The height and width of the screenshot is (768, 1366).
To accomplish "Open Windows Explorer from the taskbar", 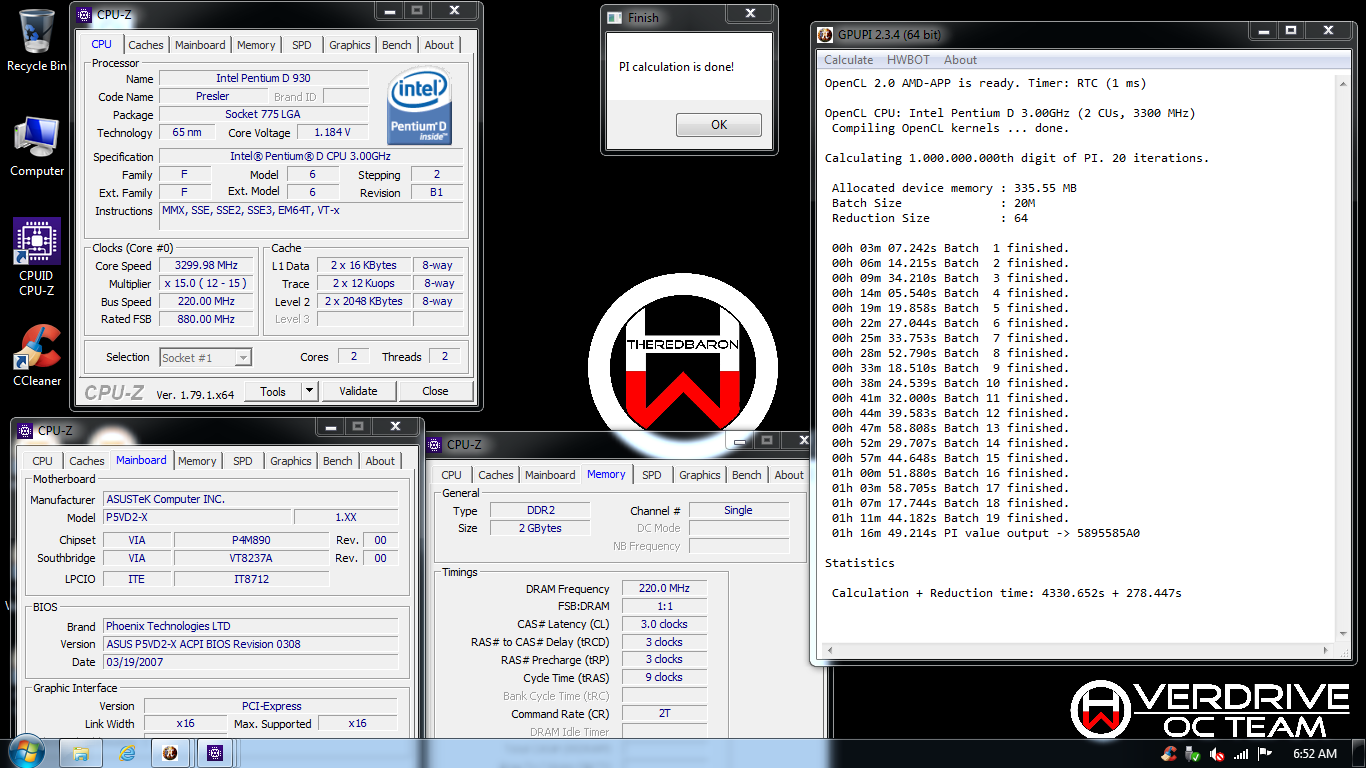I will click(x=81, y=753).
